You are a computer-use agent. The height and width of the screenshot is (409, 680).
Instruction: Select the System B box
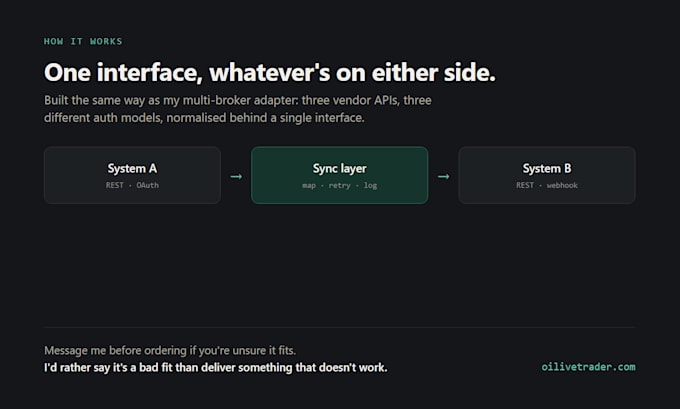(547, 175)
